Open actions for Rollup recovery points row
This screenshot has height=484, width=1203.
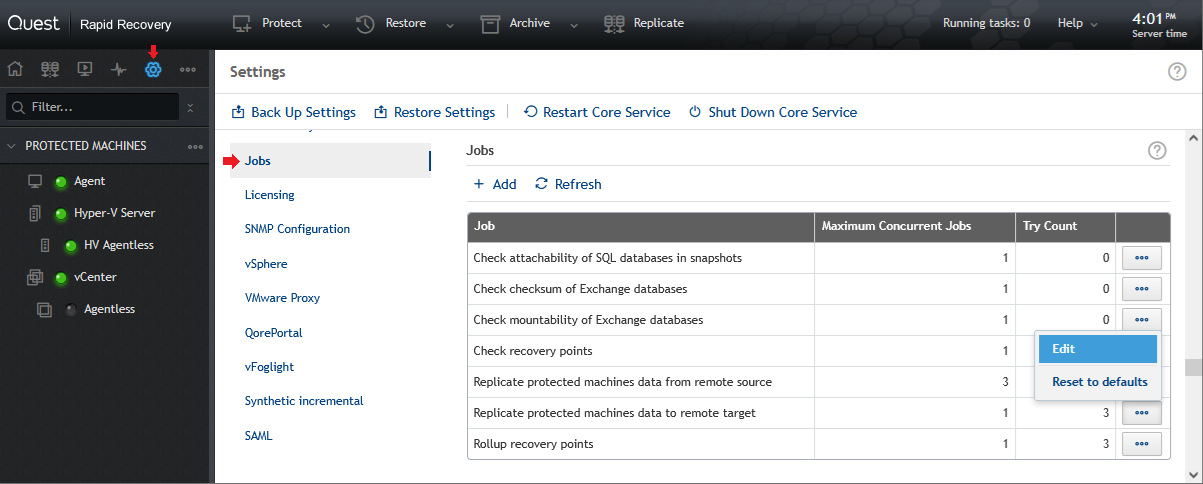[x=1142, y=444]
